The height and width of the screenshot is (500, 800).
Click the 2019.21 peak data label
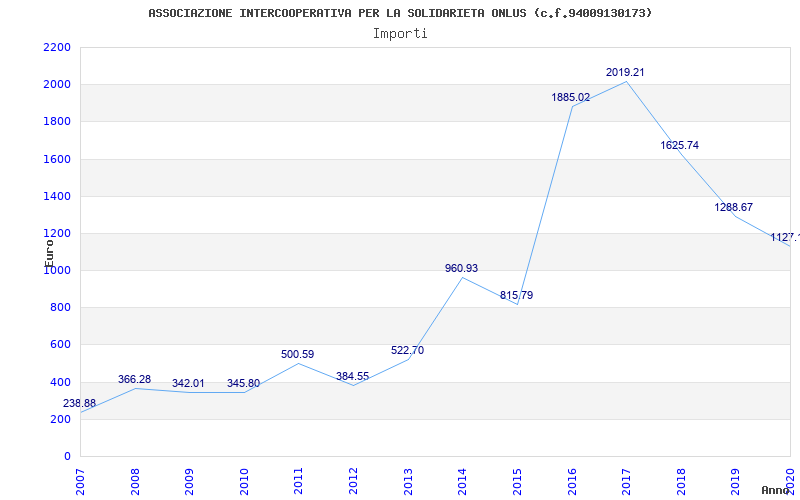(x=625, y=72)
